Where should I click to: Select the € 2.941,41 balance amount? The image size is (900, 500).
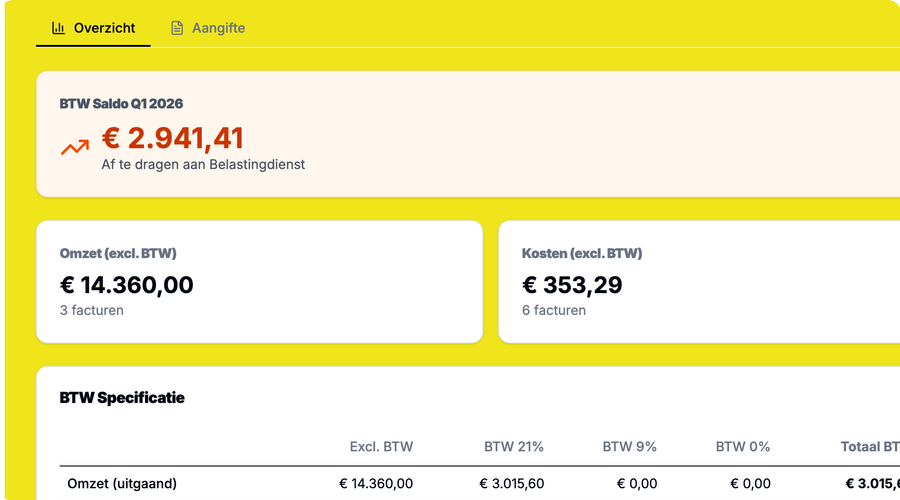click(173, 138)
